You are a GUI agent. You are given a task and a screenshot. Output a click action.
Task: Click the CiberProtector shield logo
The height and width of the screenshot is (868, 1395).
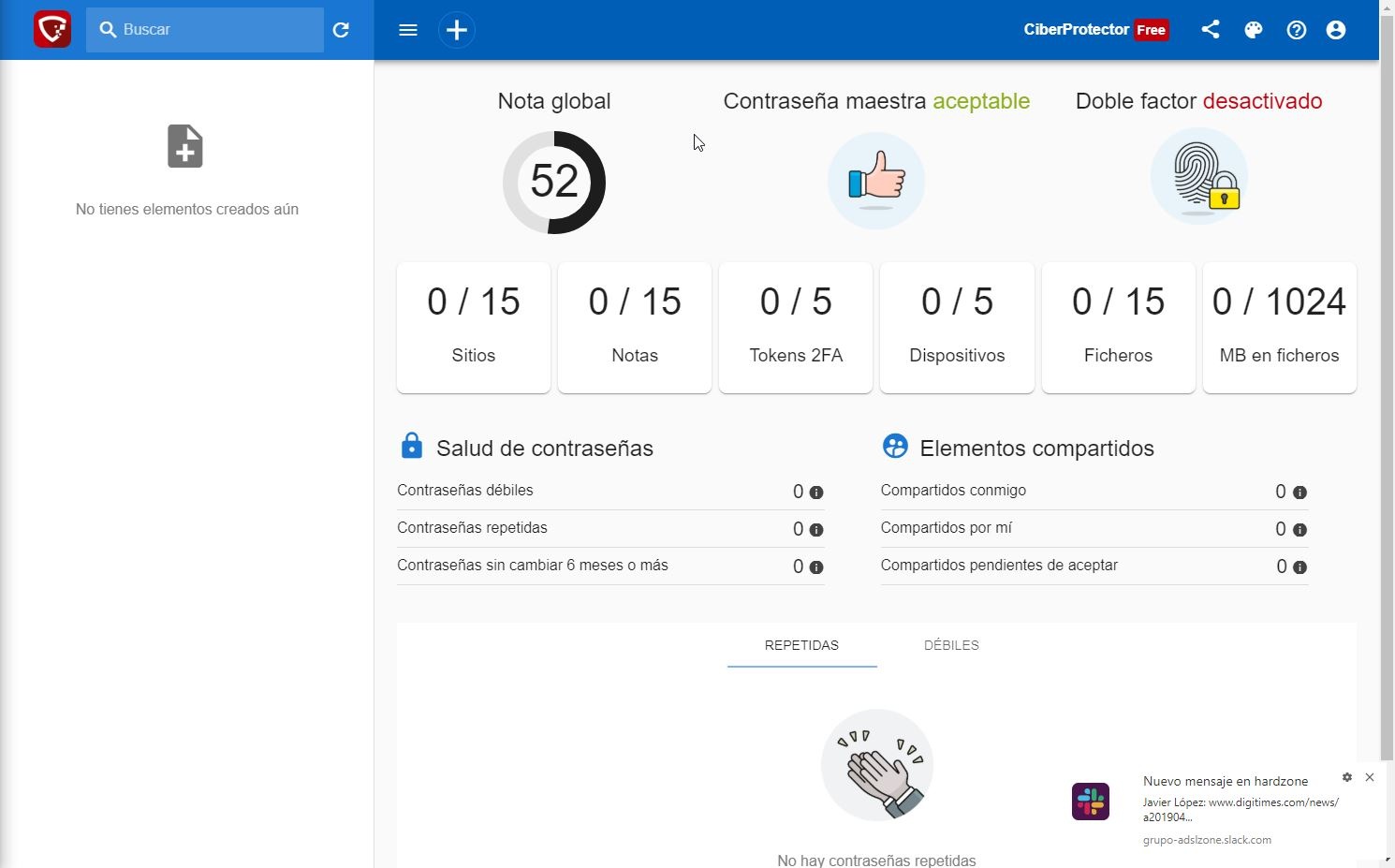pyautogui.click(x=52, y=30)
